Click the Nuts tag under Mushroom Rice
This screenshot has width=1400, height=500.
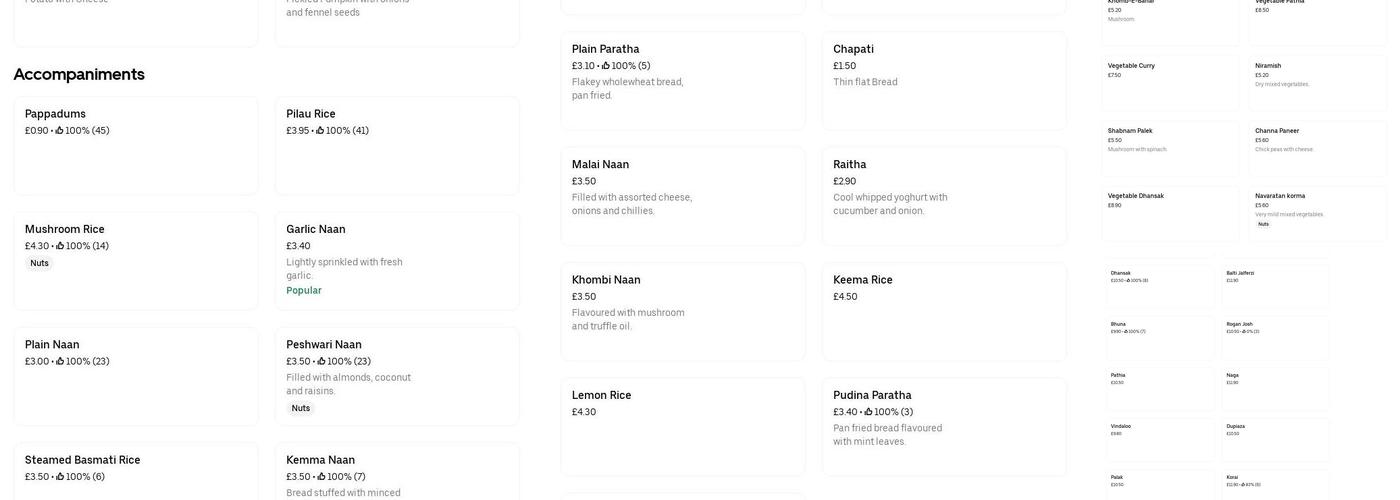[x=39, y=264]
